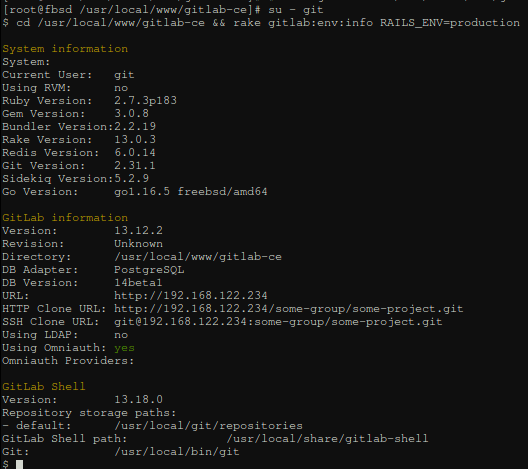Click the URL http://192.168.122.234 value
528x469 pixels.
click(191, 296)
